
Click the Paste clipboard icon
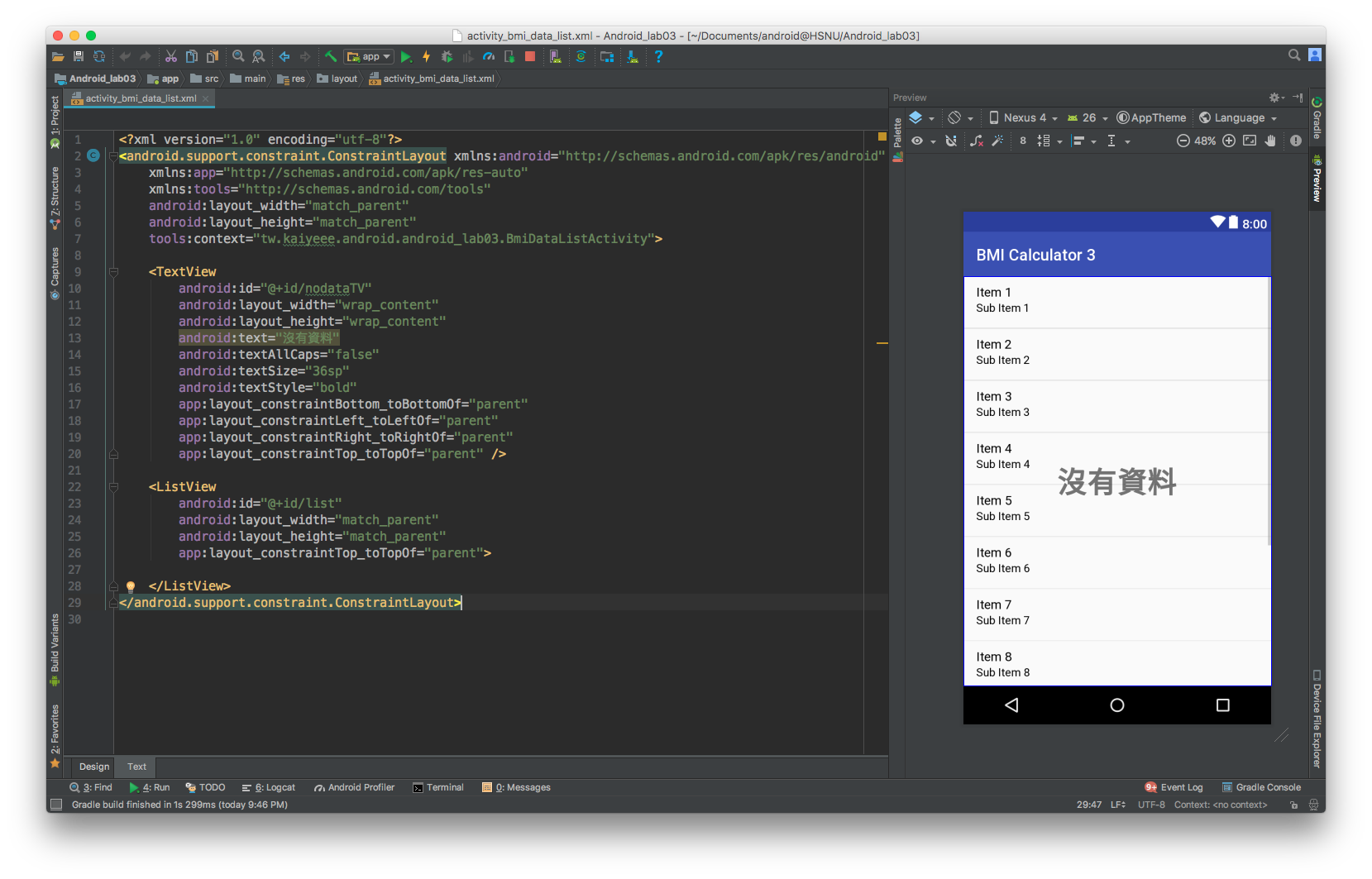click(213, 57)
